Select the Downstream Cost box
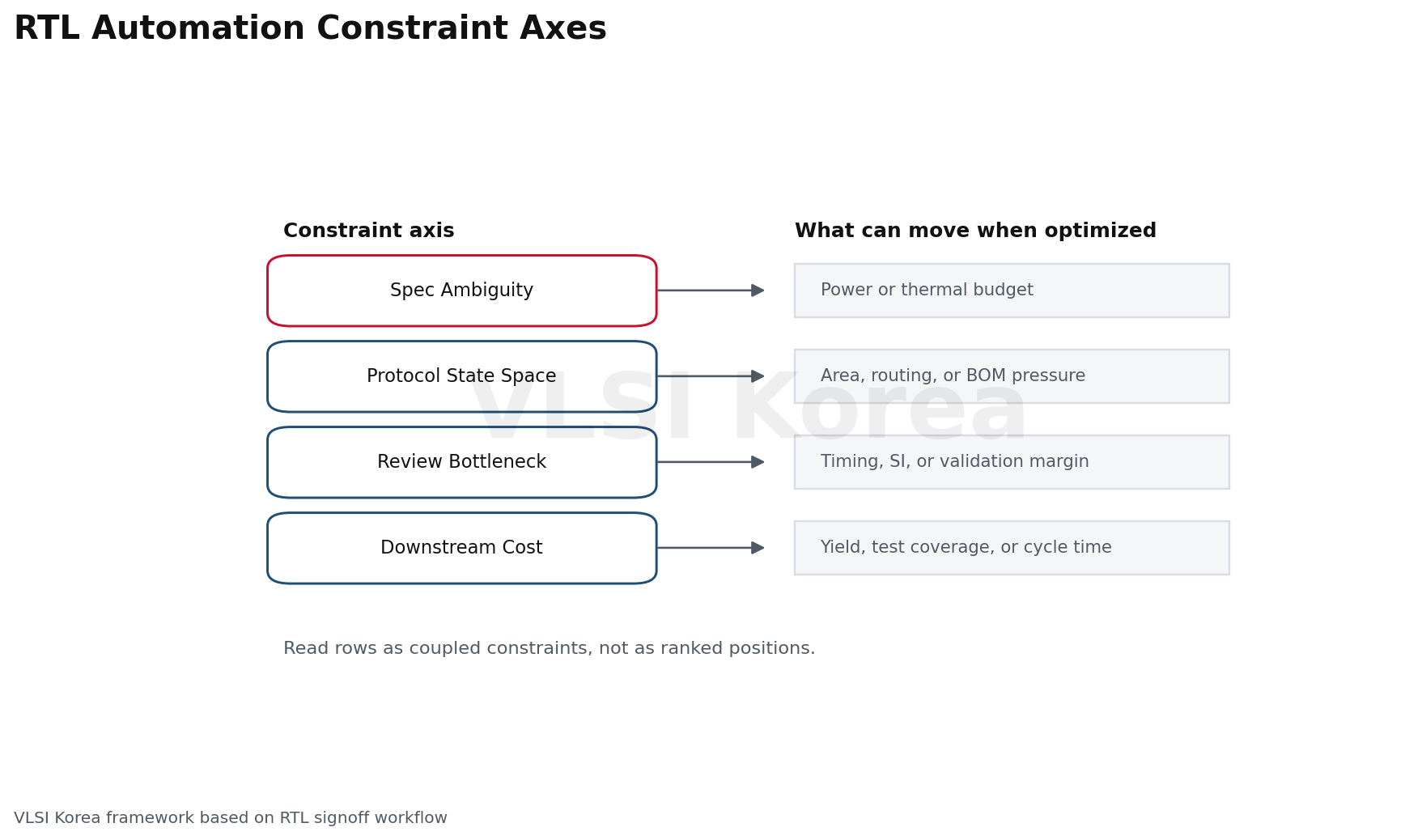The width and height of the screenshot is (1422, 840). pyautogui.click(x=461, y=548)
